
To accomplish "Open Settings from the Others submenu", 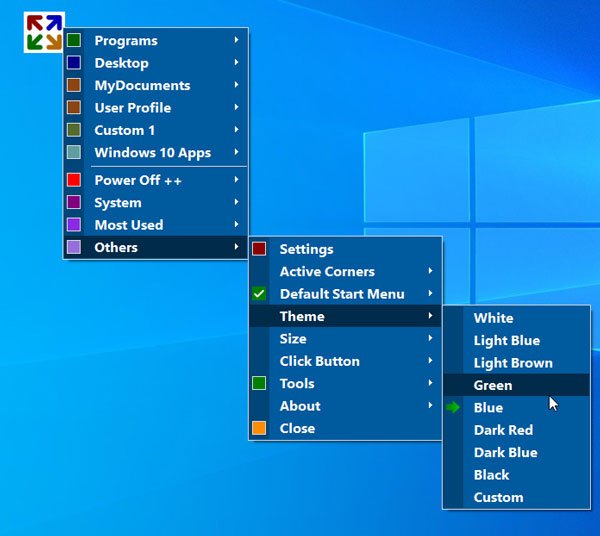I will tap(345, 249).
